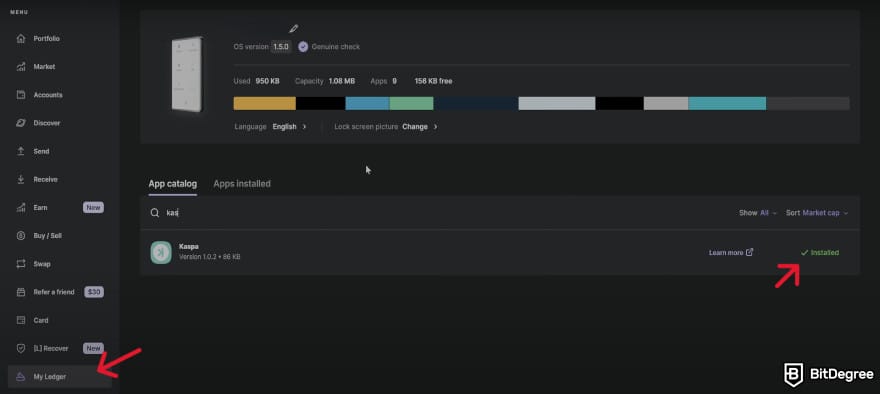Click the Accounts wallet icon
This screenshot has height=394, width=880.
pos(21,95)
